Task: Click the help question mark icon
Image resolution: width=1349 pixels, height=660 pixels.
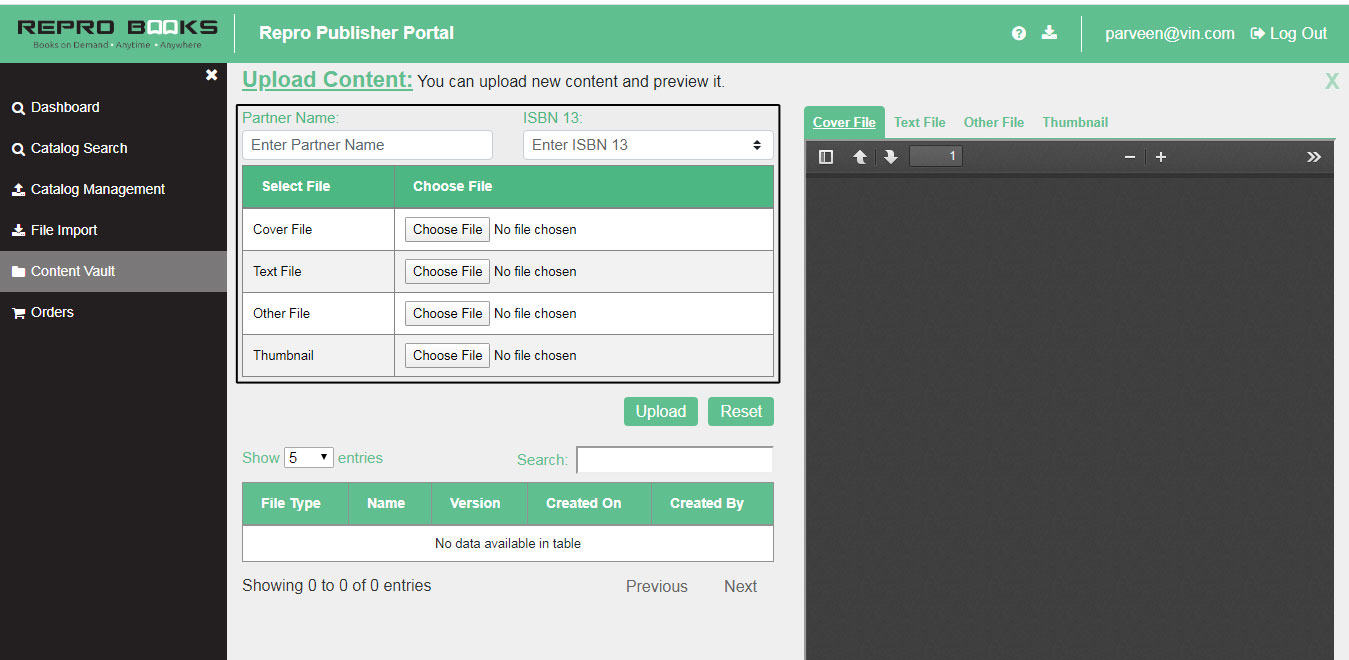Action: (x=1018, y=33)
